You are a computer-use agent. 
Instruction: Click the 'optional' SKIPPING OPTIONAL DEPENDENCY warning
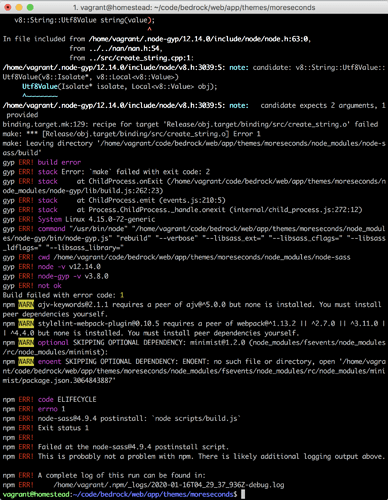(x=53, y=343)
